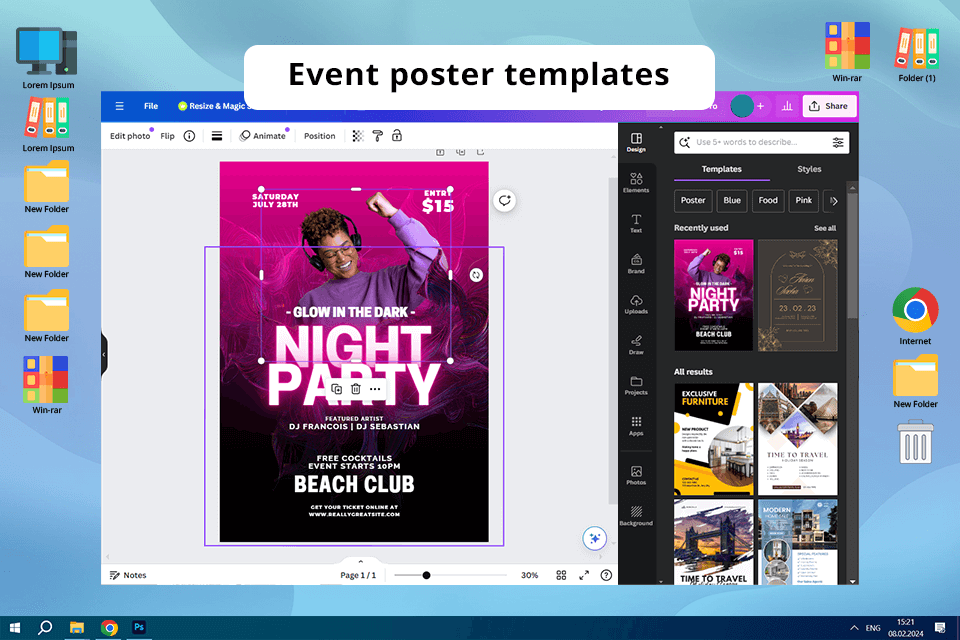Click the comment bubble icon beside canvas

(504, 200)
